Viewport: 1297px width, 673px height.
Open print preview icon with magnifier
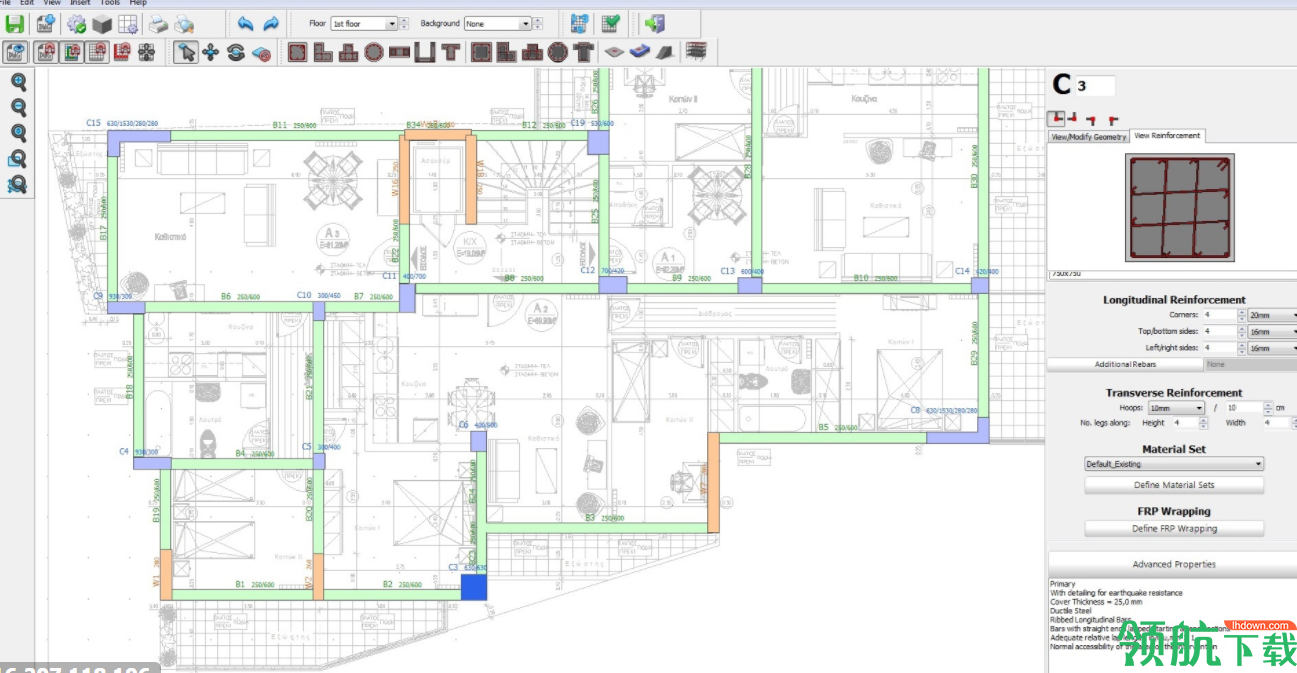tap(184, 23)
